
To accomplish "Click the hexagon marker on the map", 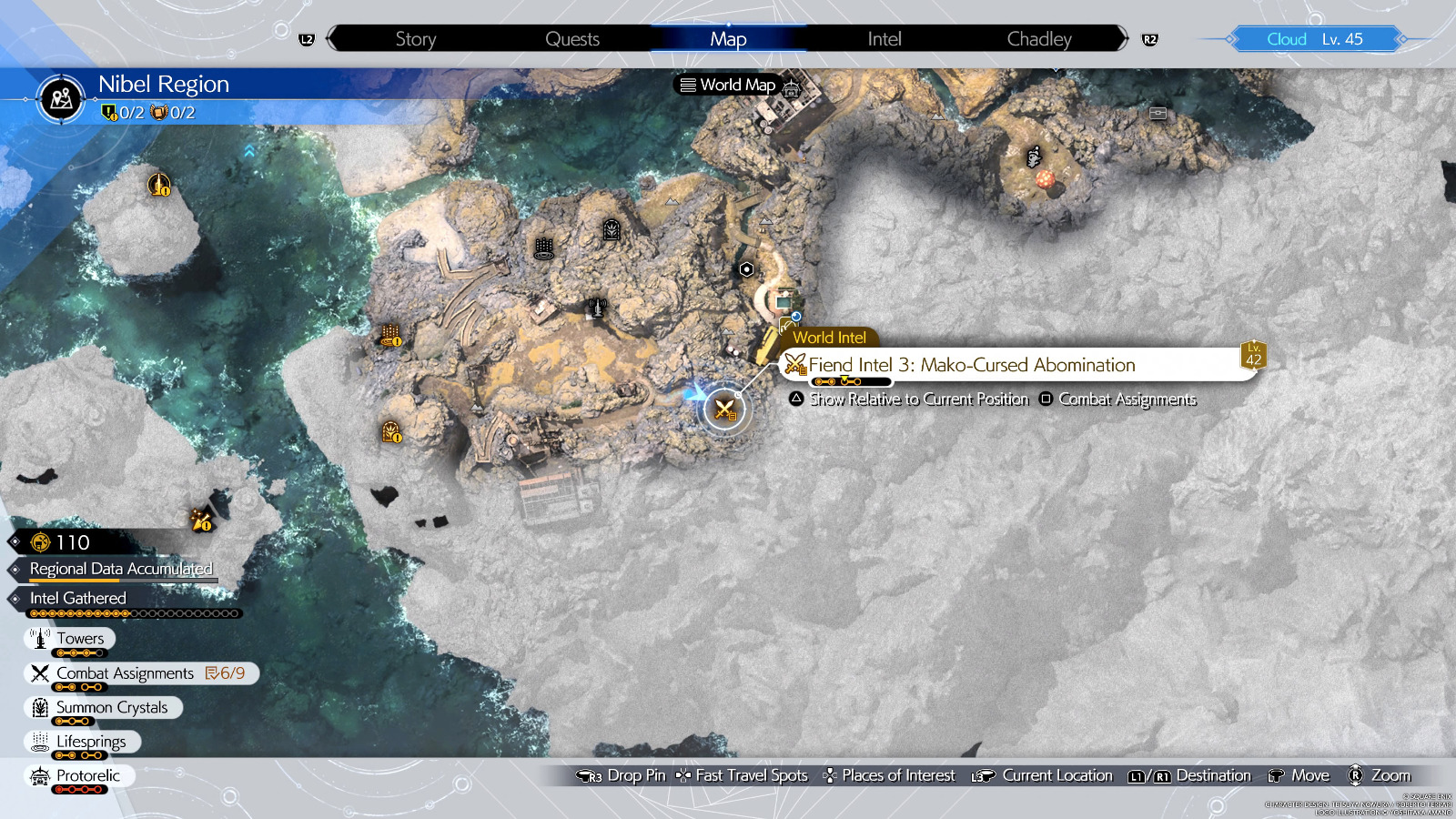I will (x=746, y=269).
